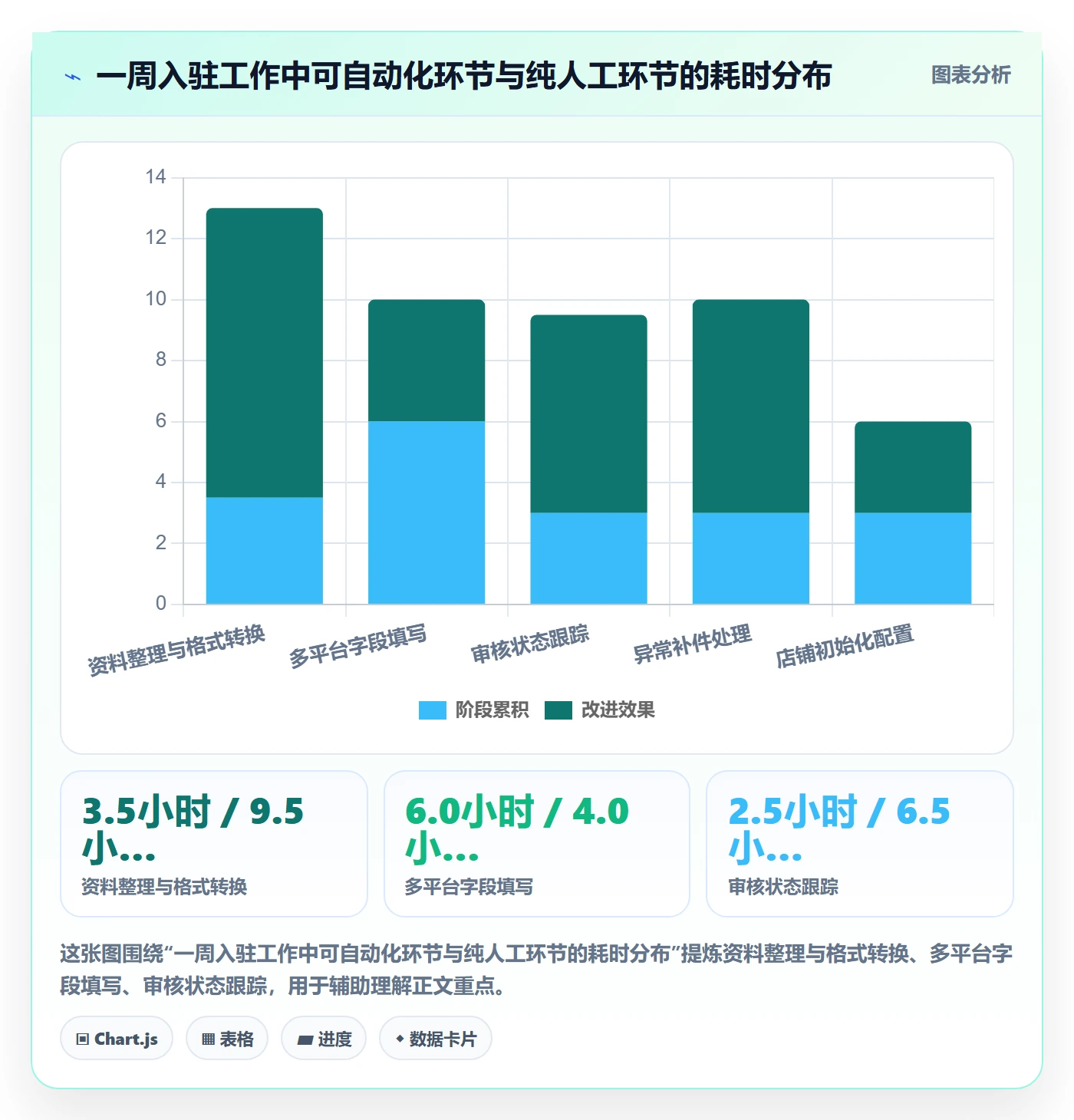
Task: Click the bar icon in the 进度 chip
Action: pyautogui.click(x=305, y=1040)
